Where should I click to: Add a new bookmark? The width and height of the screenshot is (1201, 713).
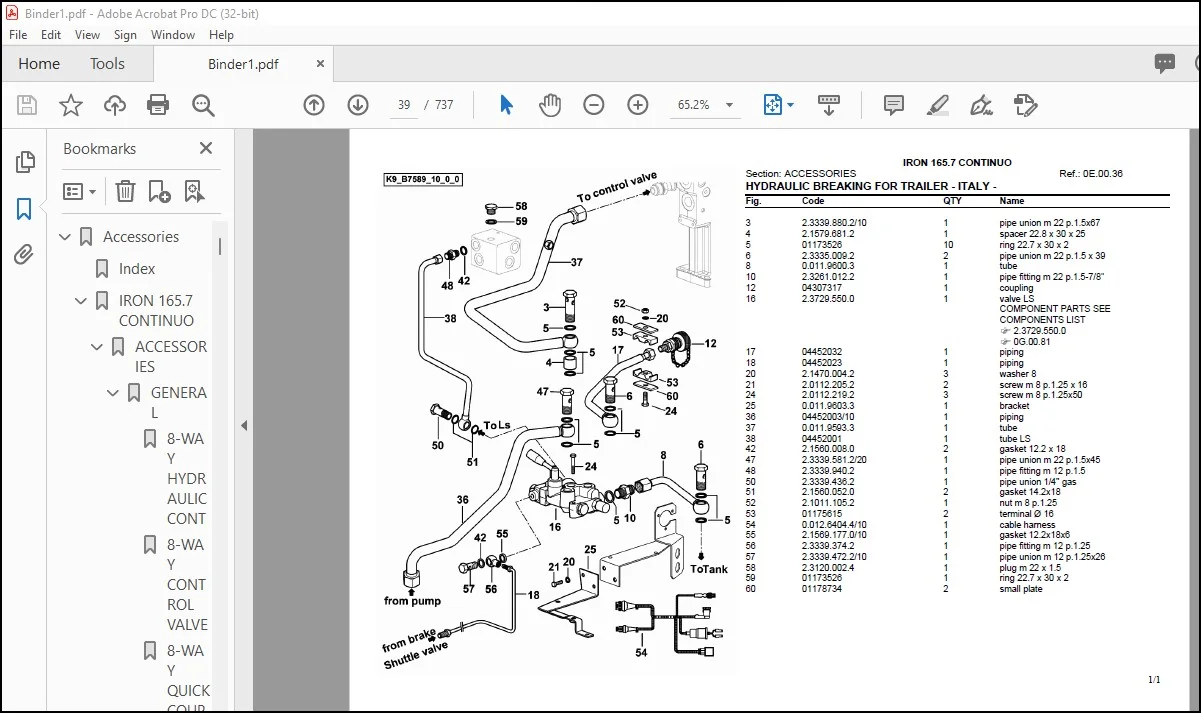point(159,191)
